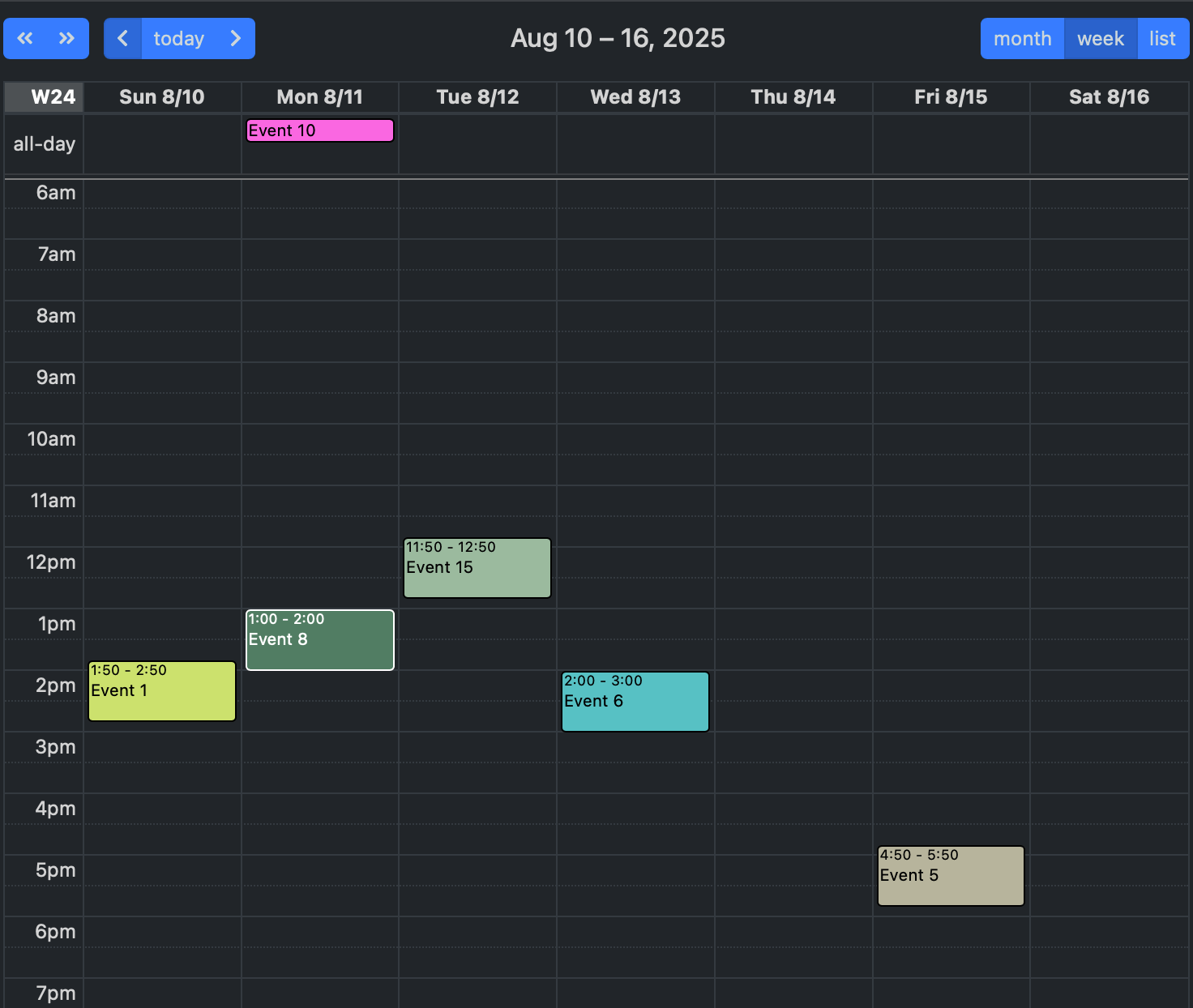Click the next year double-chevron icon
The width and height of the screenshot is (1193, 1008).
coord(67,38)
